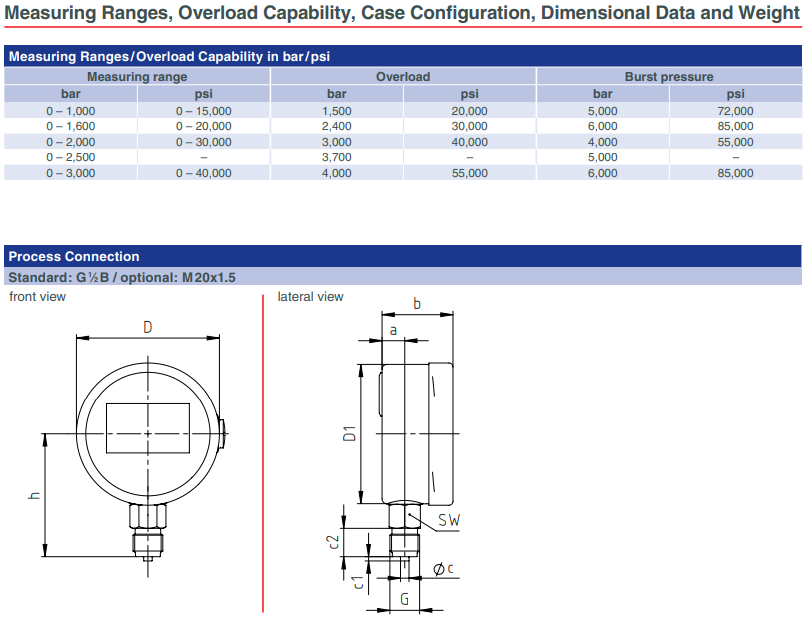The image size is (803, 620).
Task: Click the lateral view label
Action: point(310,297)
